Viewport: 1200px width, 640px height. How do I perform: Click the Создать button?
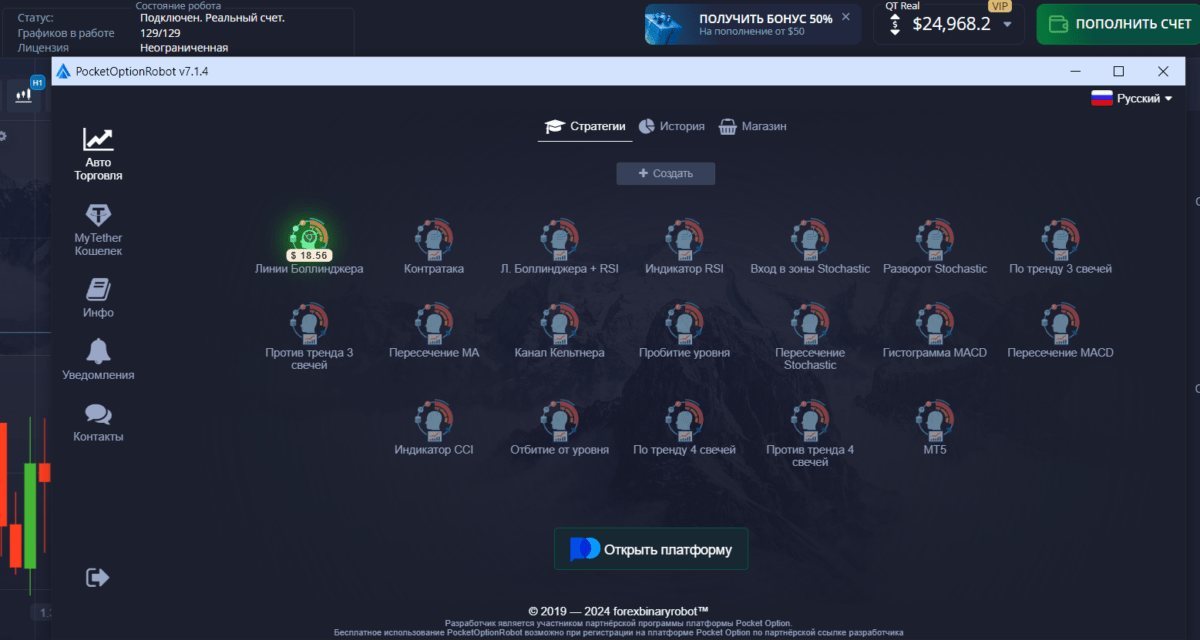coord(666,173)
